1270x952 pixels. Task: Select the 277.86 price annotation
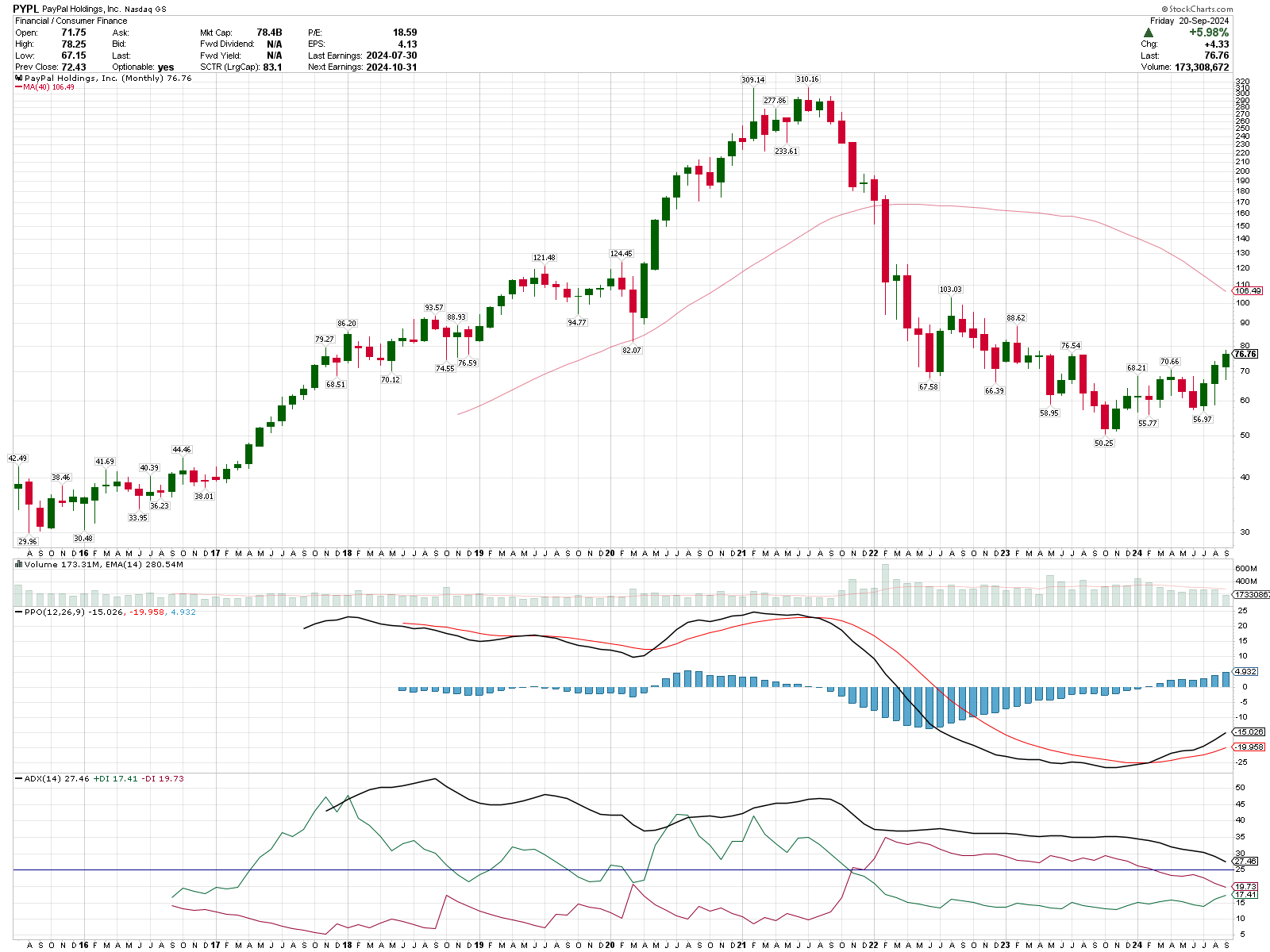click(775, 101)
